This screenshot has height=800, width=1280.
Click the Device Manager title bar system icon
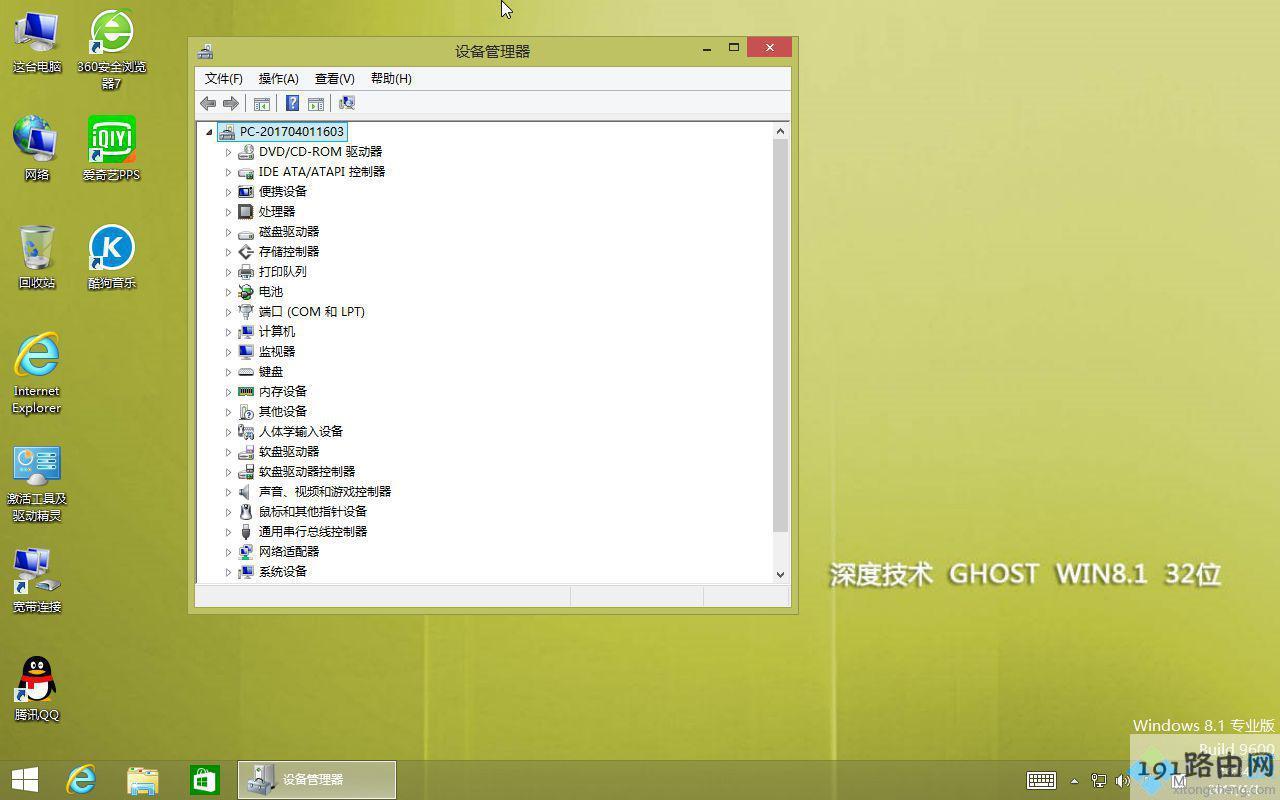pyautogui.click(x=205, y=51)
